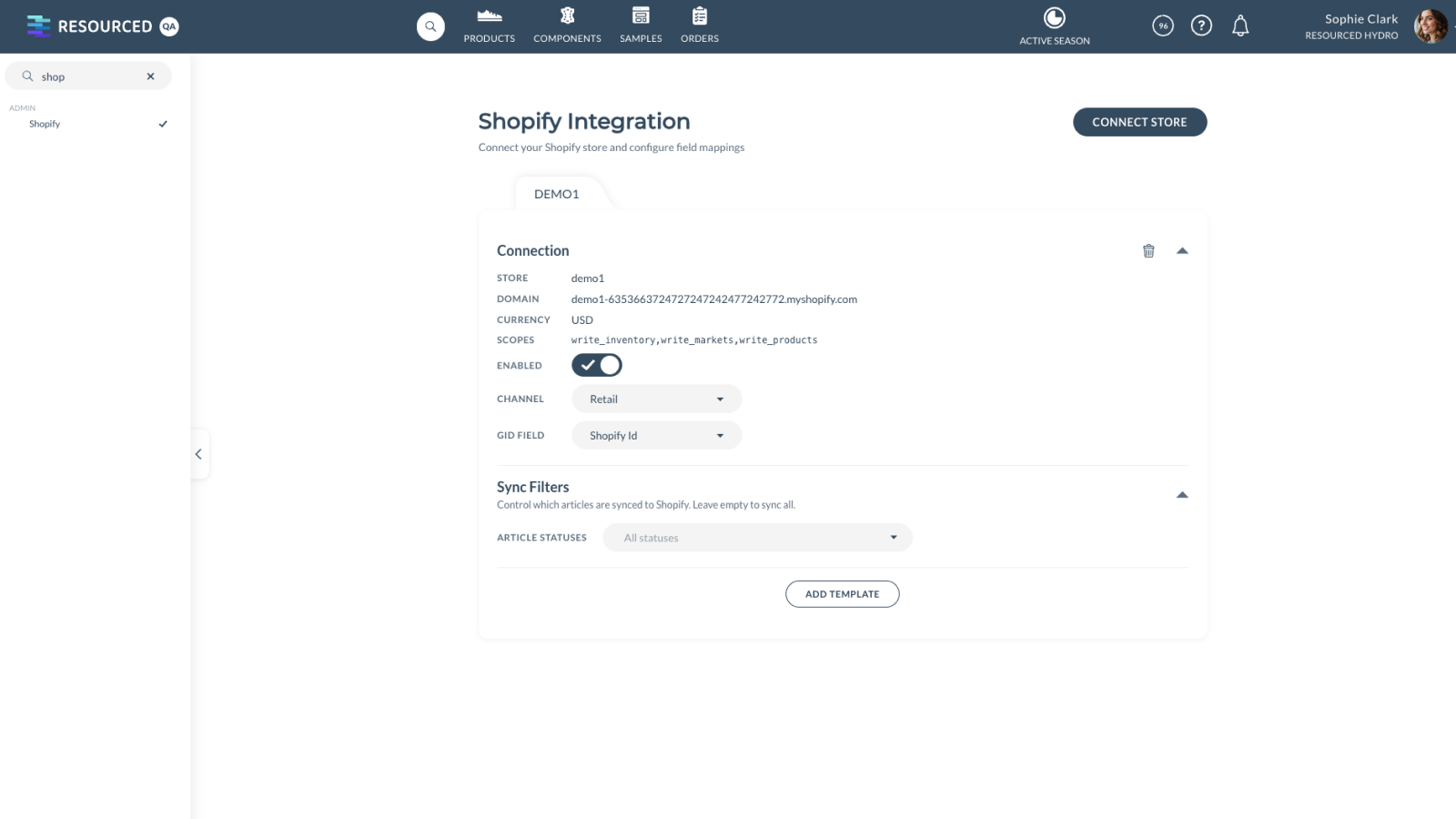Open the notifications bell
Image resolution: width=1456 pixels, height=819 pixels.
pos(1240,26)
